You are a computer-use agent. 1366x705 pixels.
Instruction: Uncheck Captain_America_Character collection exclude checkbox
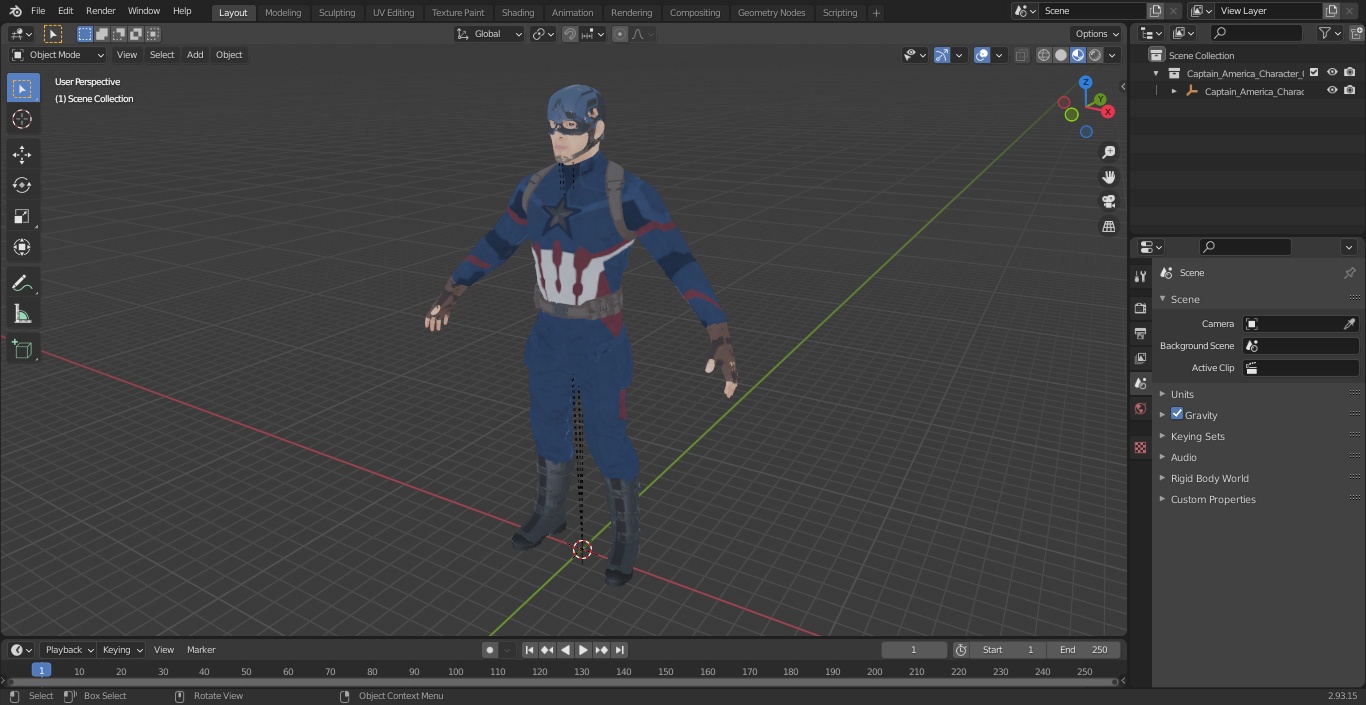tap(1314, 72)
